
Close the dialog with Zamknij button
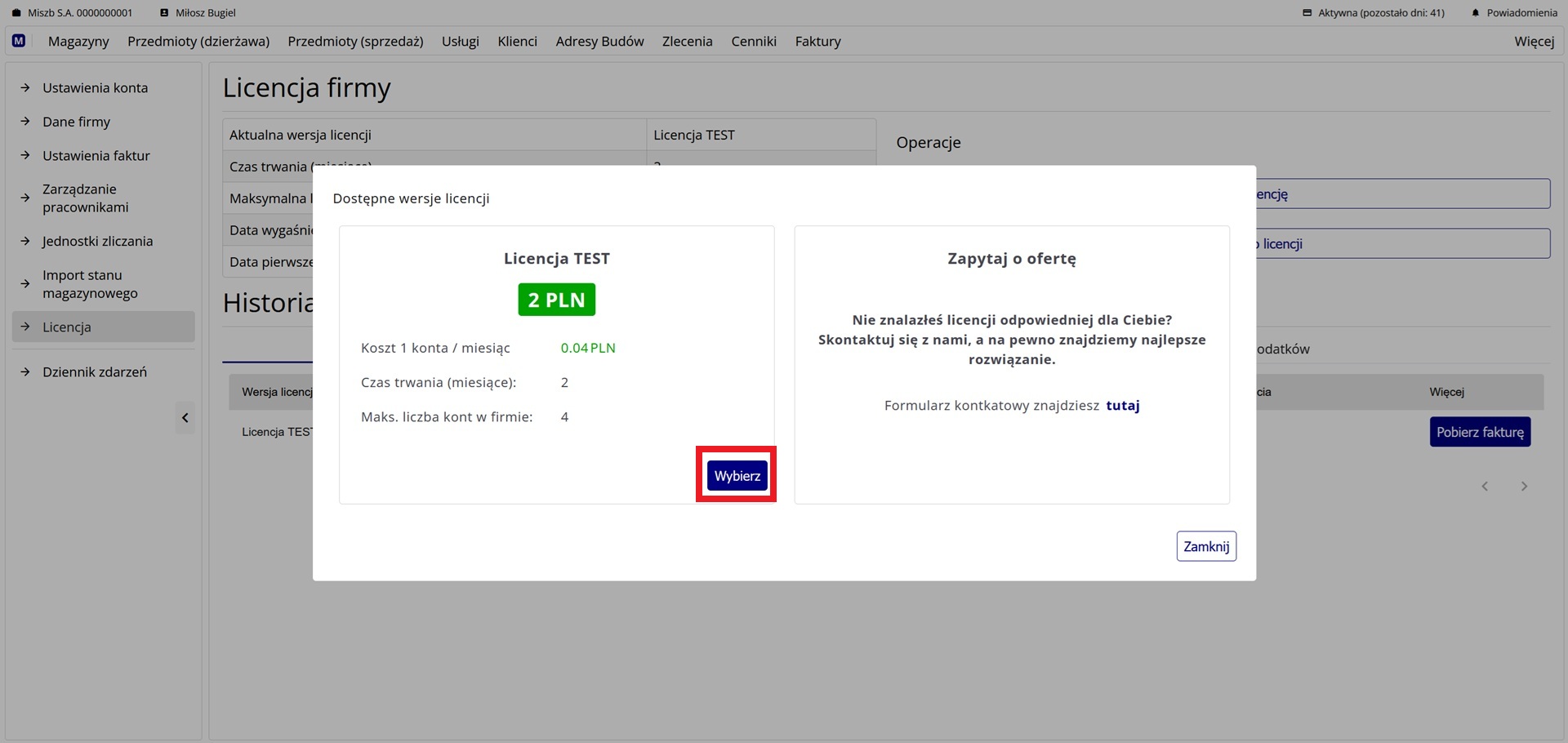click(x=1205, y=546)
